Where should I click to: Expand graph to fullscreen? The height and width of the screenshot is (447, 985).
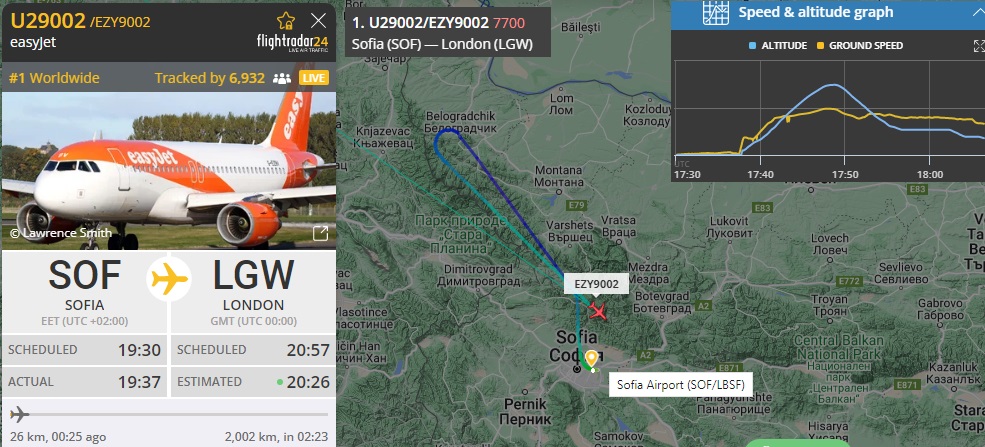(x=978, y=46)
